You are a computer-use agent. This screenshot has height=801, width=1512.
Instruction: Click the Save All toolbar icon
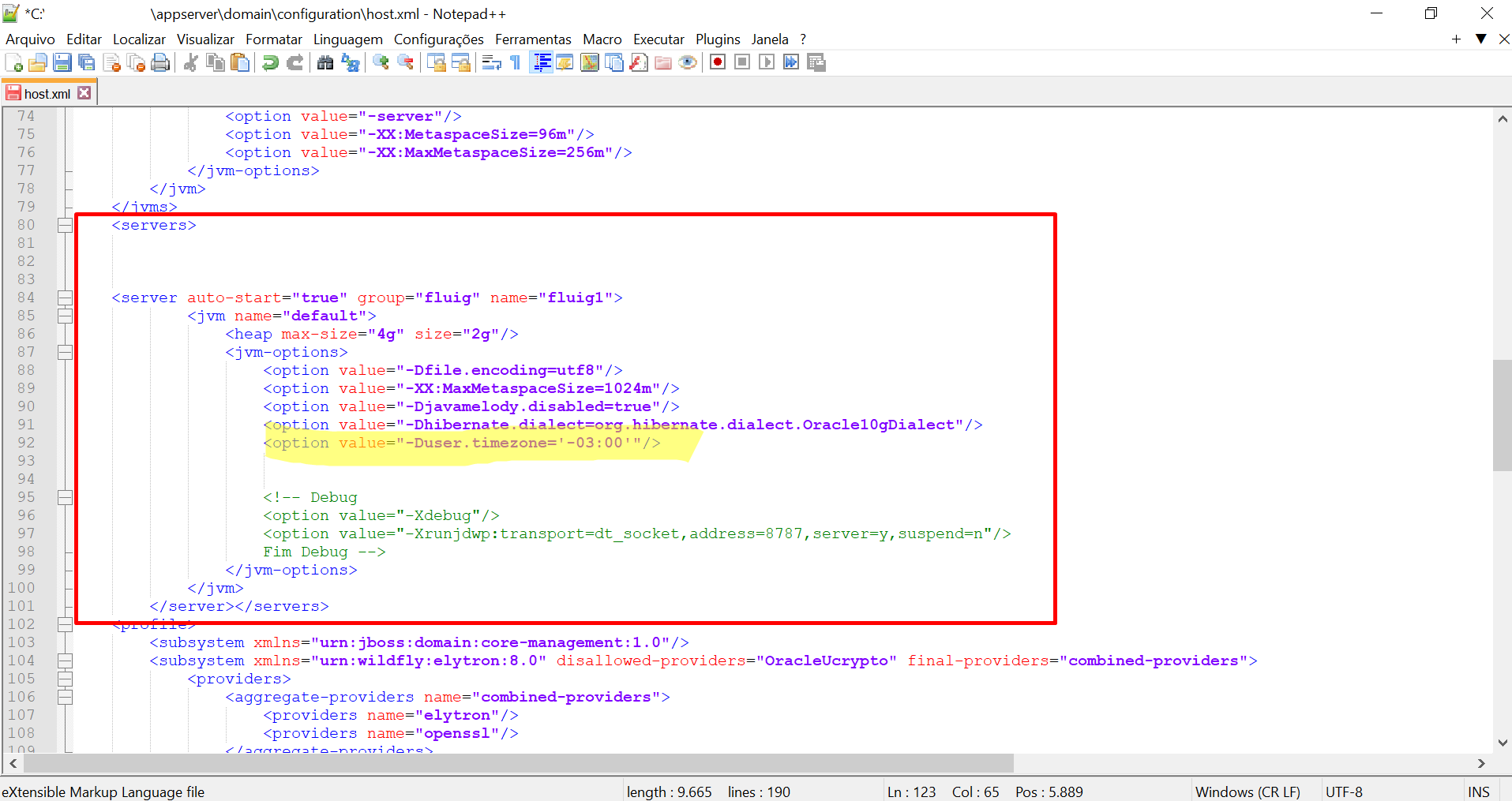click(x=87, y=62)
